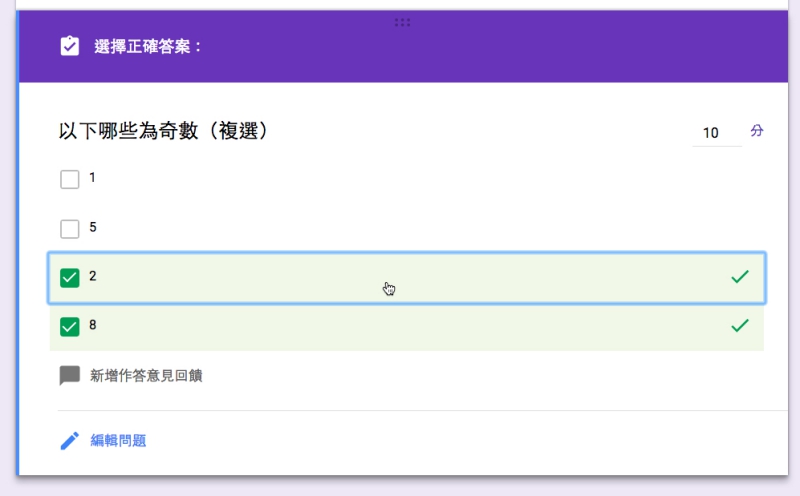Click the option label "8" text
This screenshot has width=800, height=496.
pos(93,325)
